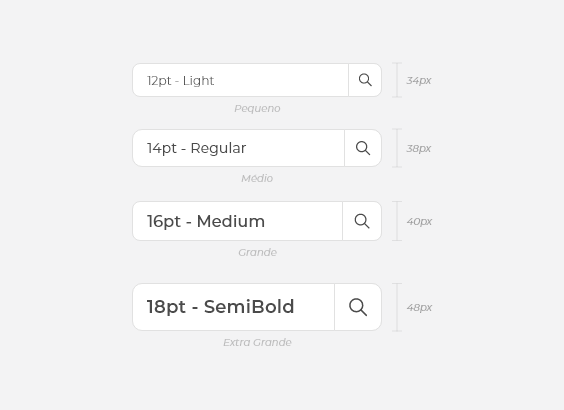The height and width of the screenshot is (410, 564).
Task: Focus the 12pt - Light search input
Action: tap(240, 80)
